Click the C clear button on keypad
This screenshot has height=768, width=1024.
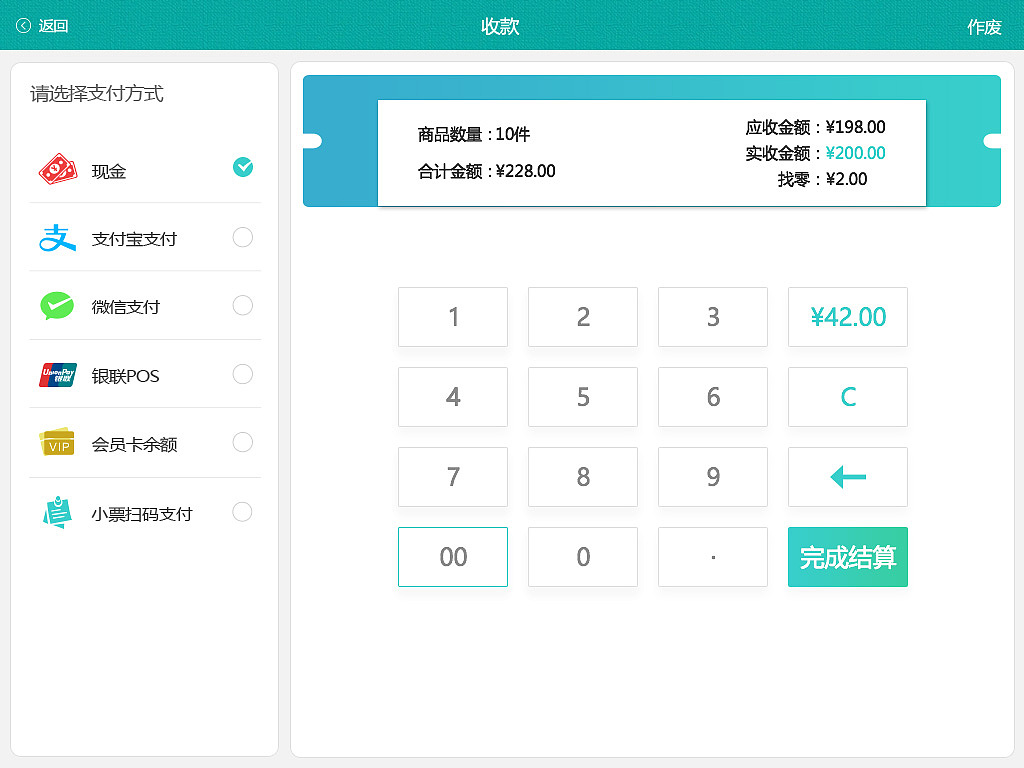coord(847,397)
